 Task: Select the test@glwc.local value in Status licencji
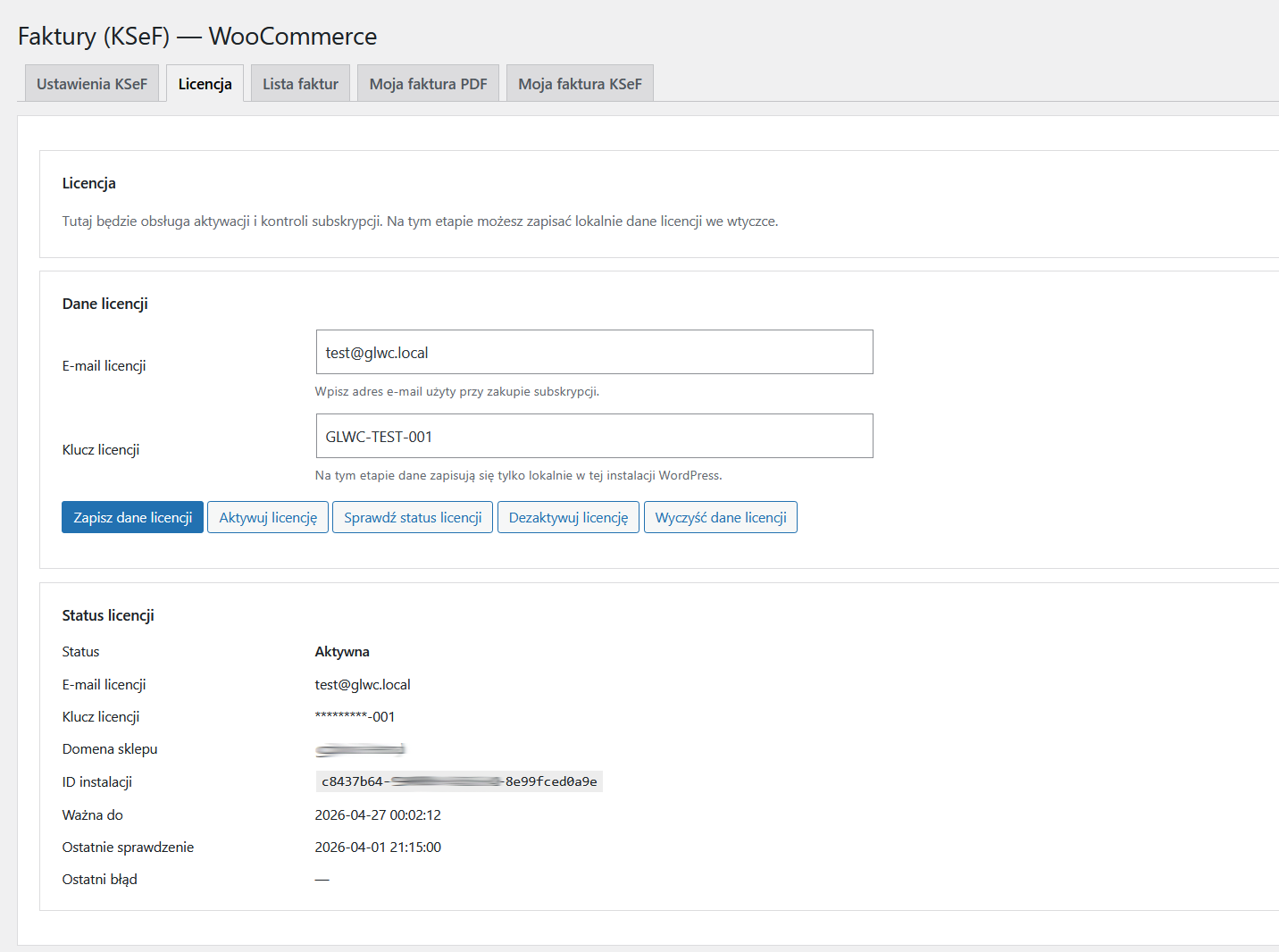363,685
